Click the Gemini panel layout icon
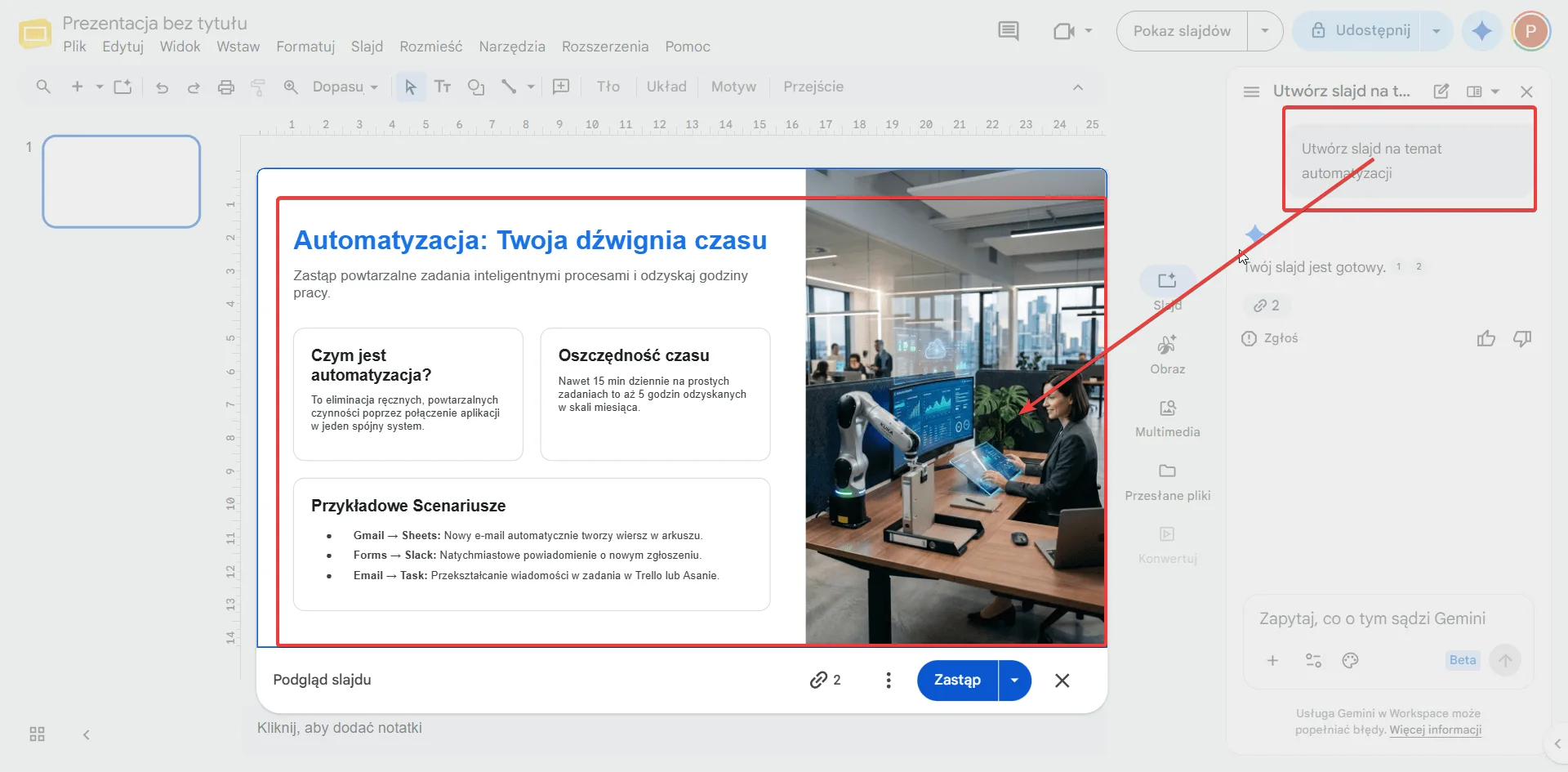The image size is (1568, 772). tap(1474, 91)
